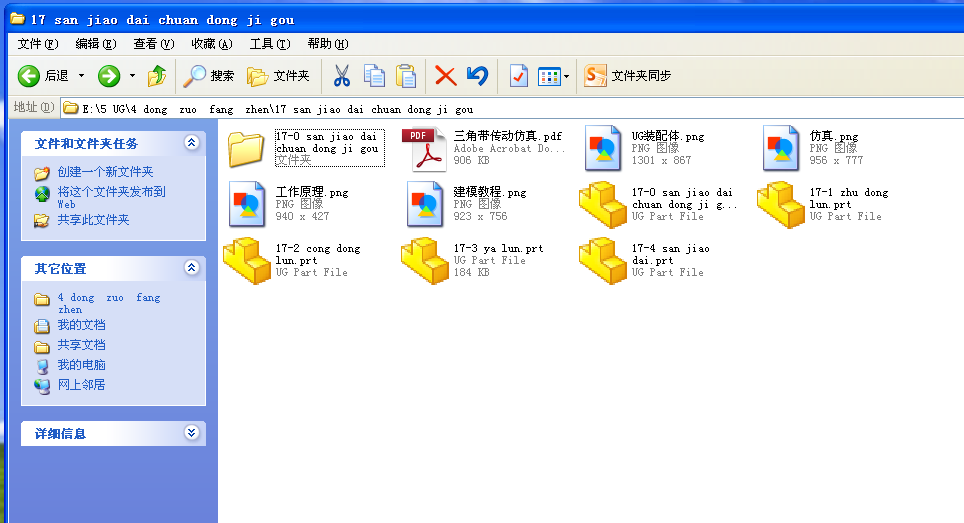Viewport: 964px width, 523px height.
Task: Open the Views dropdown button
Action: pyautogui.click(x=553, y=76)
